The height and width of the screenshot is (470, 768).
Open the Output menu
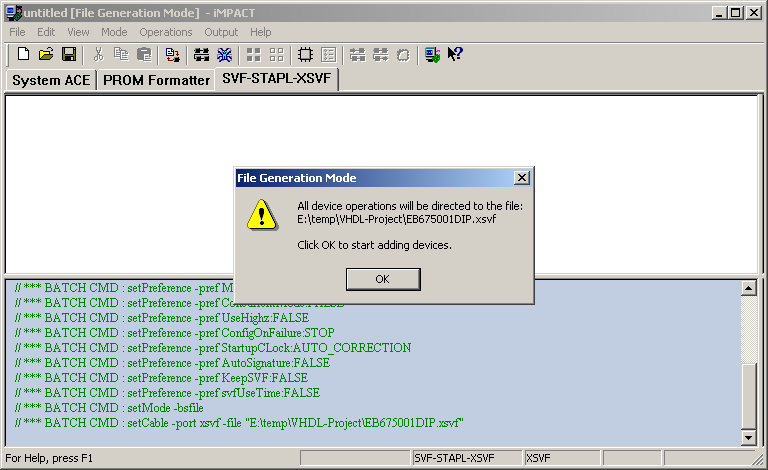[221, 32]
